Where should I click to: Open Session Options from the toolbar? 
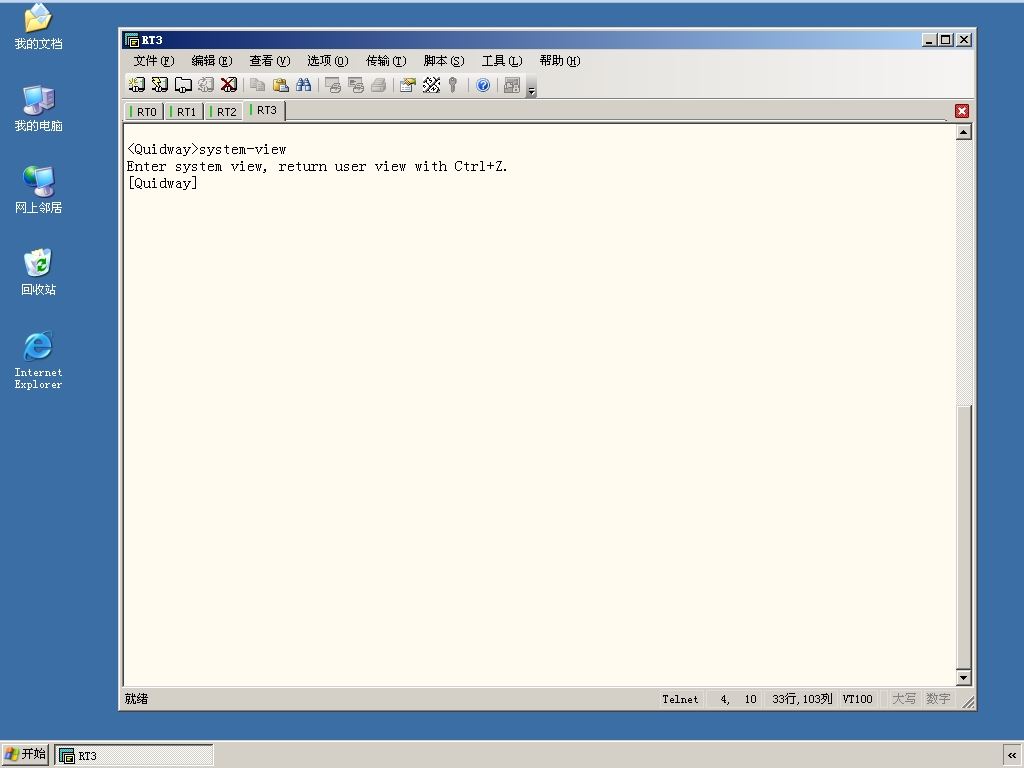[408, 85]
